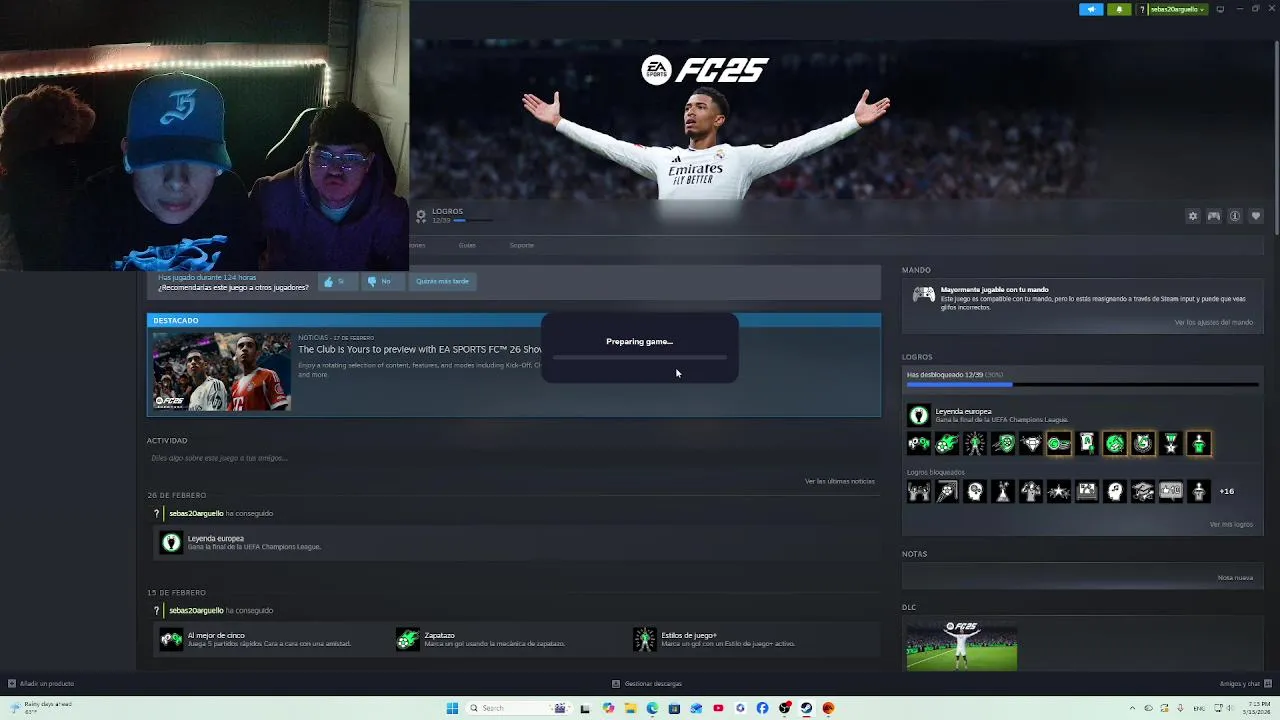Click first unlocked achievement with controllers icon
The width and height of the screenshot is (1280, 720).
[x=918, y=444]
